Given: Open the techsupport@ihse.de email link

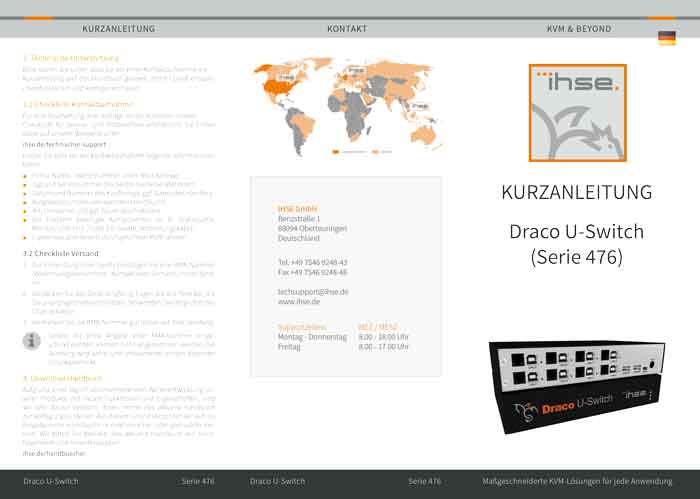Looking at the screenshot, I should [312, 291].
